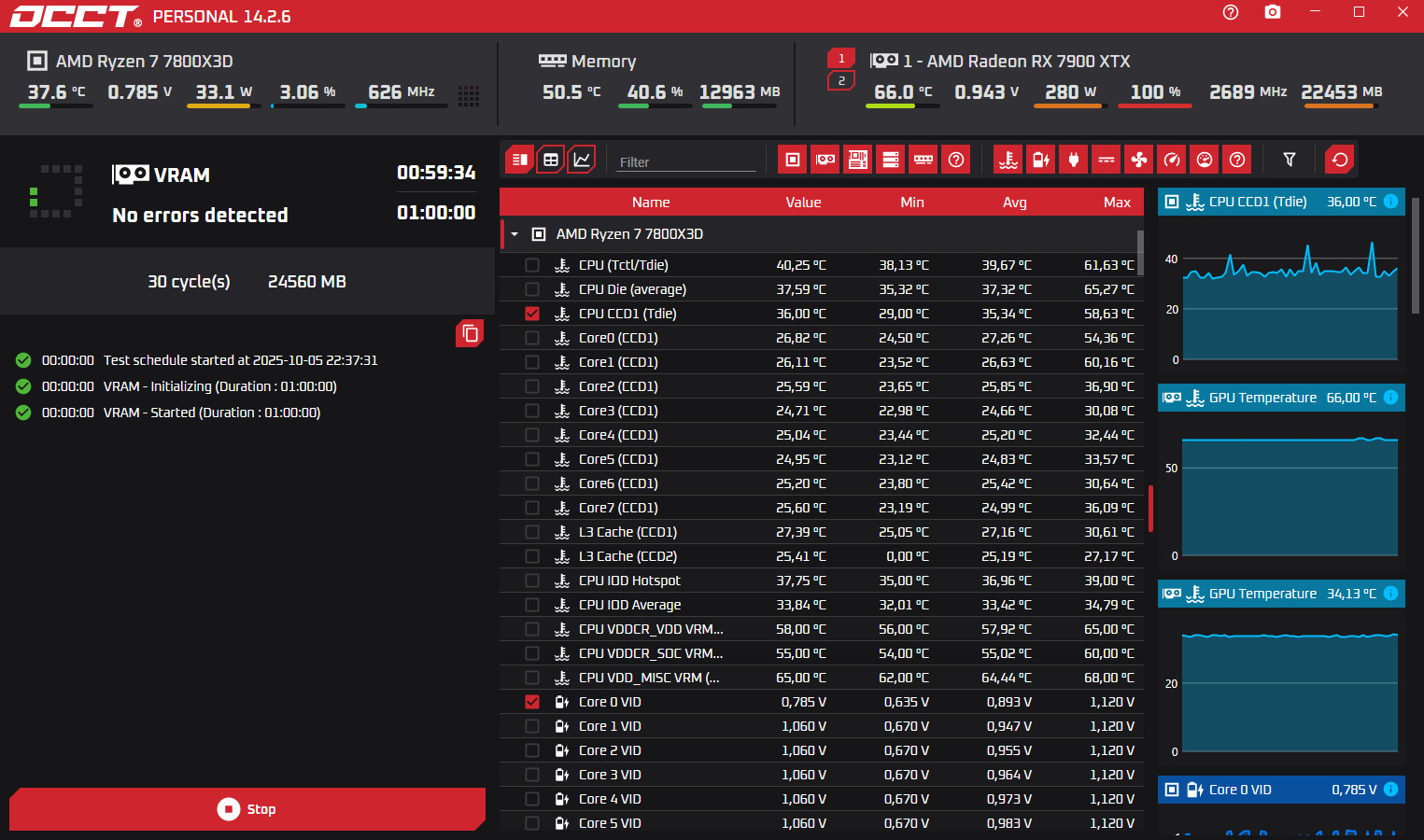This screenshot has width=1424, height=840.
Task: Select GPU 1 in the header
Action: pyautogui.click(x=841, y=58)
